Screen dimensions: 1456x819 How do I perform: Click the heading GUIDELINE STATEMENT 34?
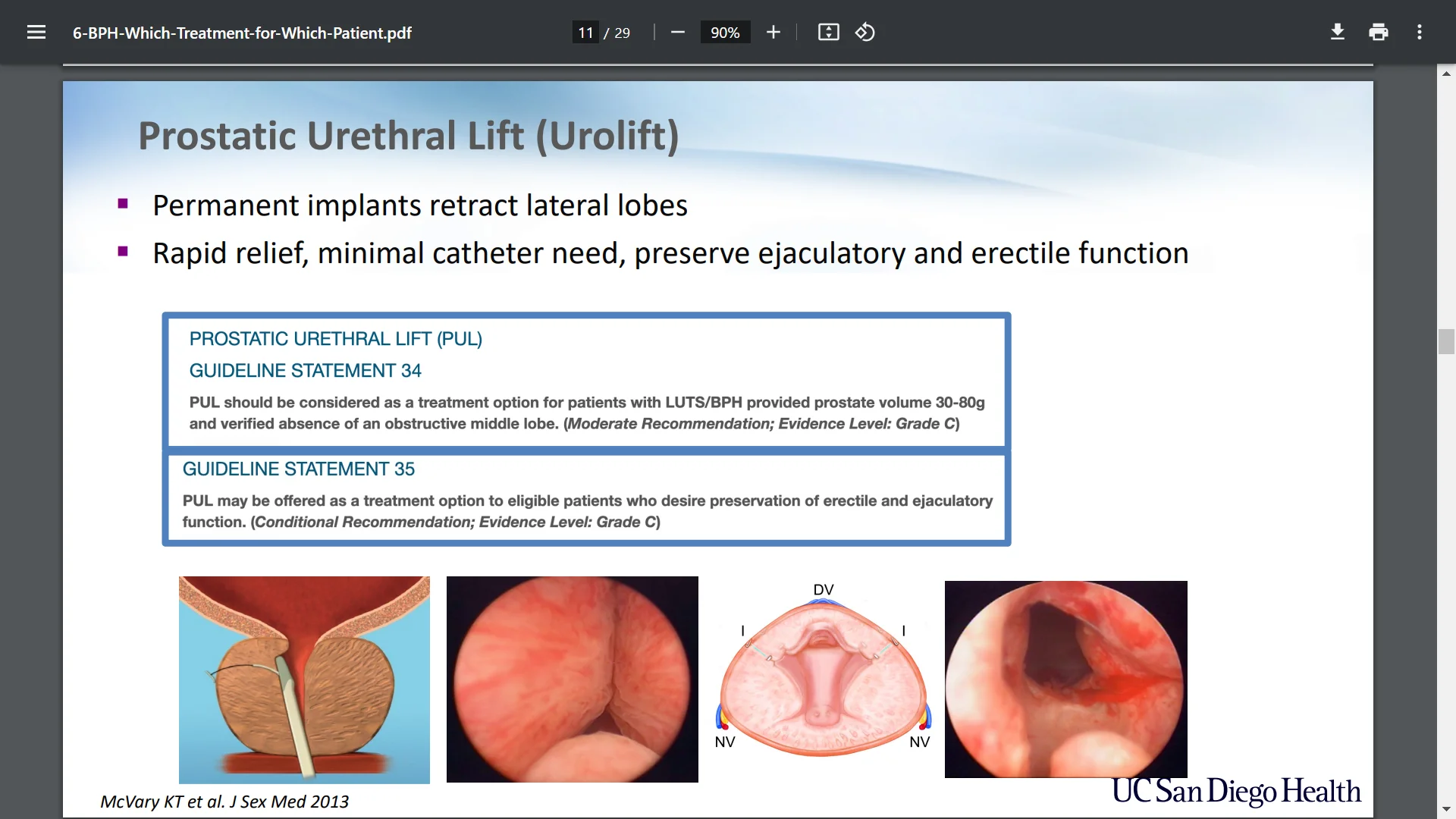point(305,371)
